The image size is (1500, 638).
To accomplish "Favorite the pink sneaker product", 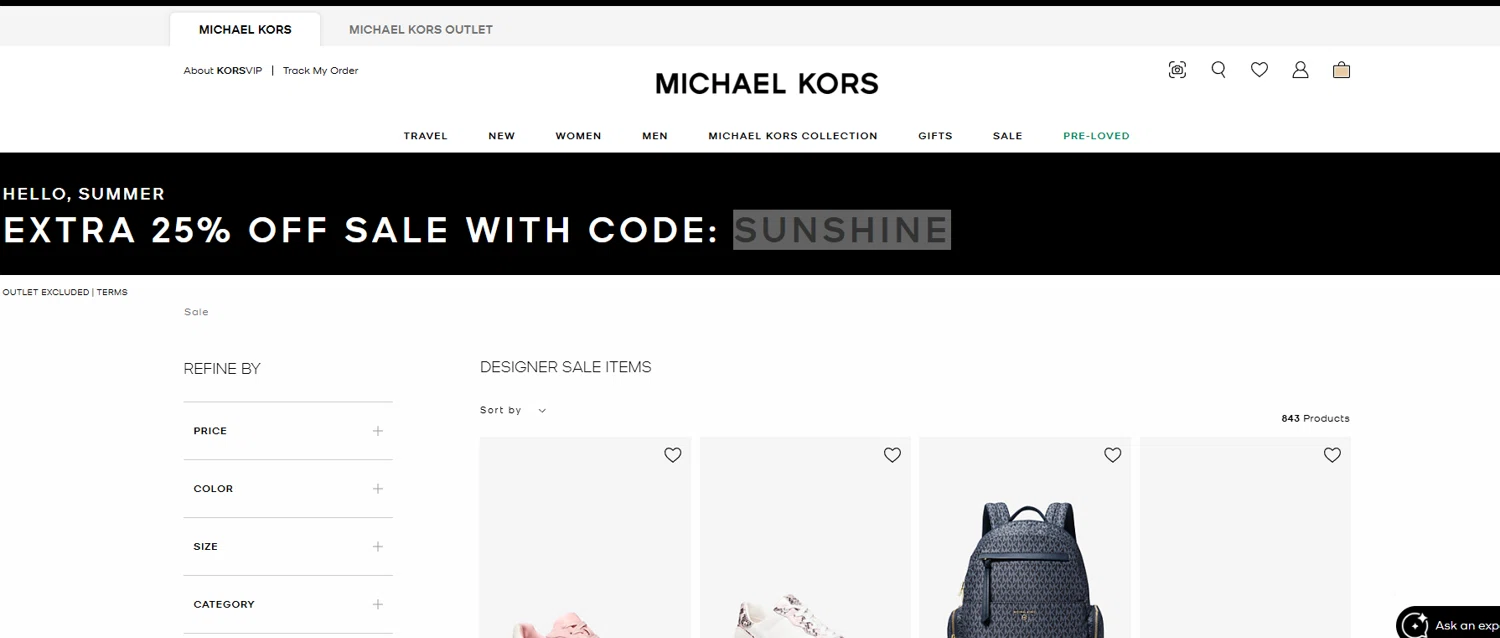I will 673,455.
